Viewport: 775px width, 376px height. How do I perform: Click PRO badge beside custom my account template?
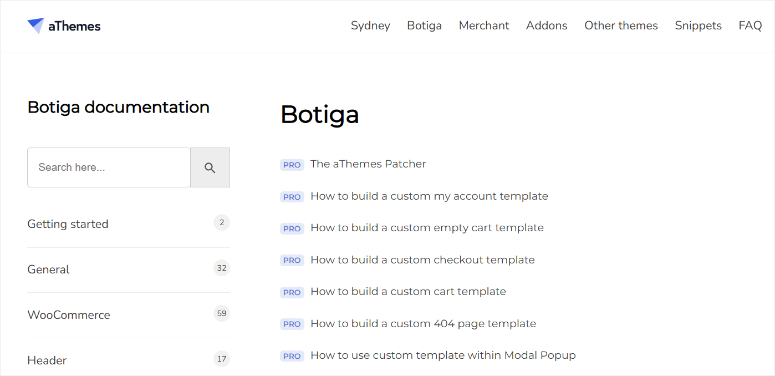[x=292, y=197]
